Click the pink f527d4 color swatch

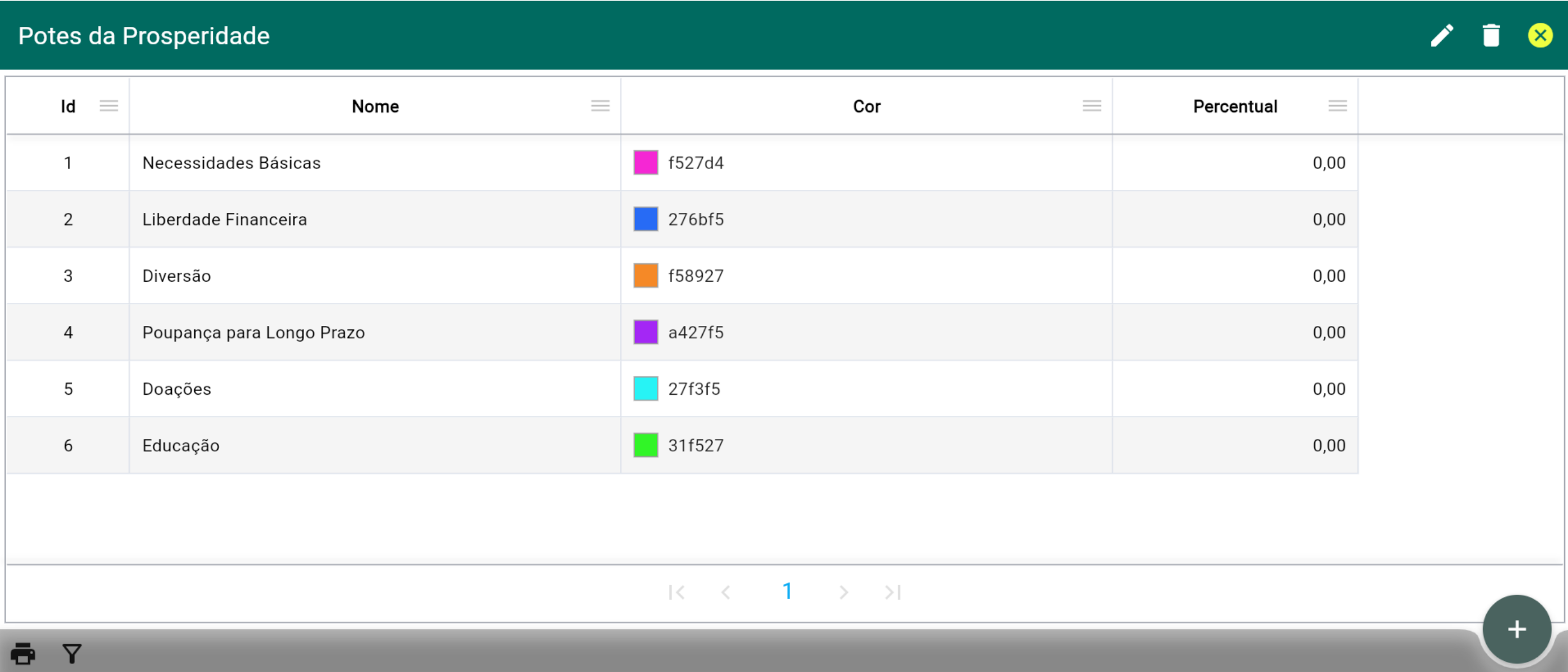click(645, 163)
